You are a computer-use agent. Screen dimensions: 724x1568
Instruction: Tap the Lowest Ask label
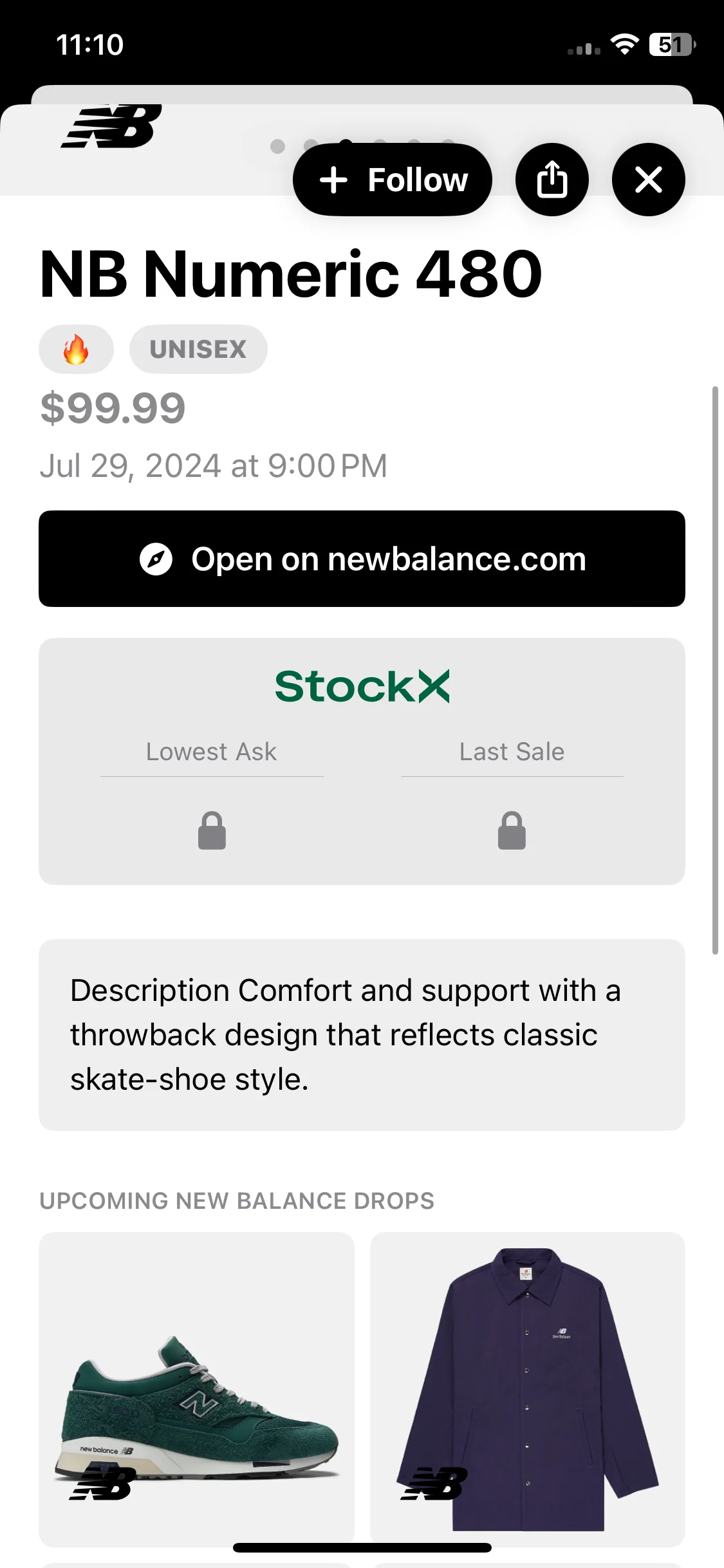click(x=212, y=752)
